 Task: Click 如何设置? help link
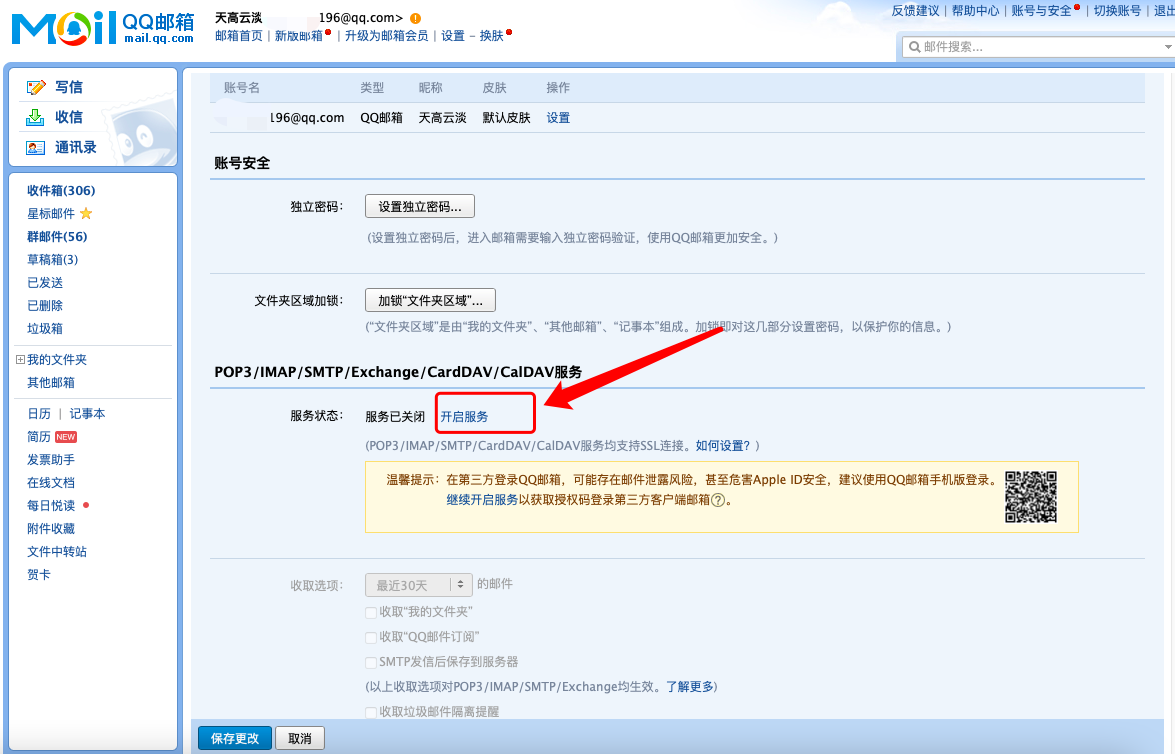(723, 446)
